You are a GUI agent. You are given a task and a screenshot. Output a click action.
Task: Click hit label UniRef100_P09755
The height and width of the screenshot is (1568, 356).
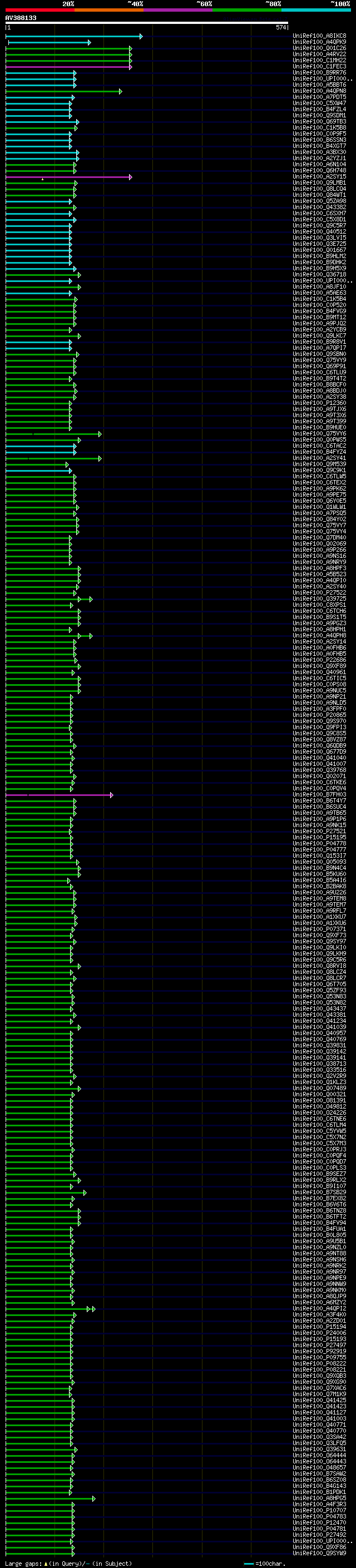[319, 1357]
